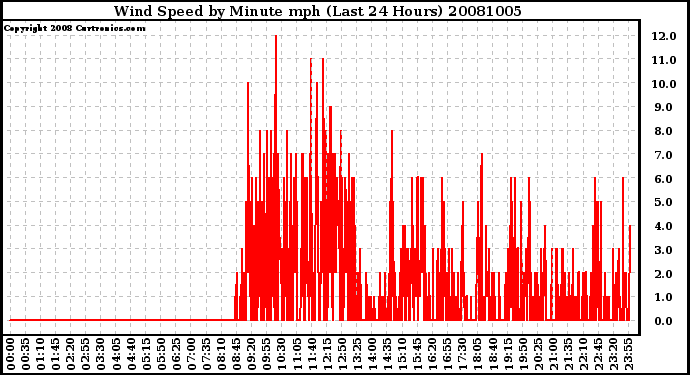Click the 'Copyright 2008 Cartronics.com' text
The width and height of the screenshot is (690, 375).
point(74,28)
